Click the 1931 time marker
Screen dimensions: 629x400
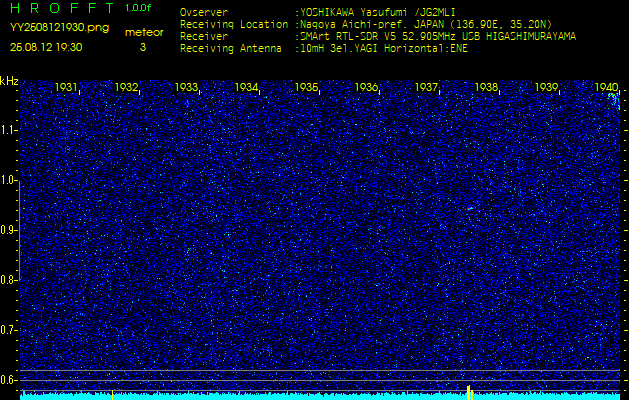tap(66, 87)
